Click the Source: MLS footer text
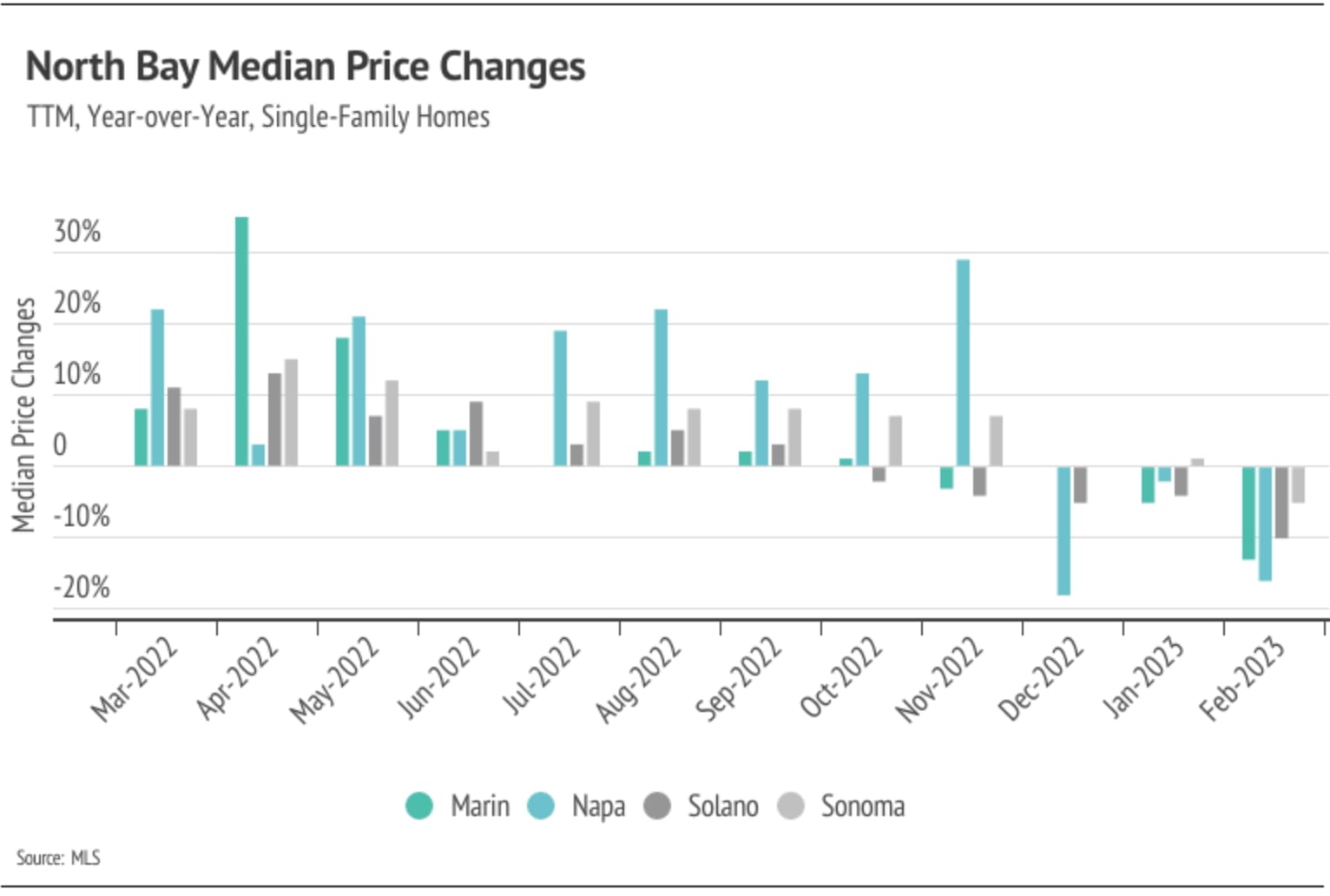This screenshot has height=896, width=1330. 58,858
